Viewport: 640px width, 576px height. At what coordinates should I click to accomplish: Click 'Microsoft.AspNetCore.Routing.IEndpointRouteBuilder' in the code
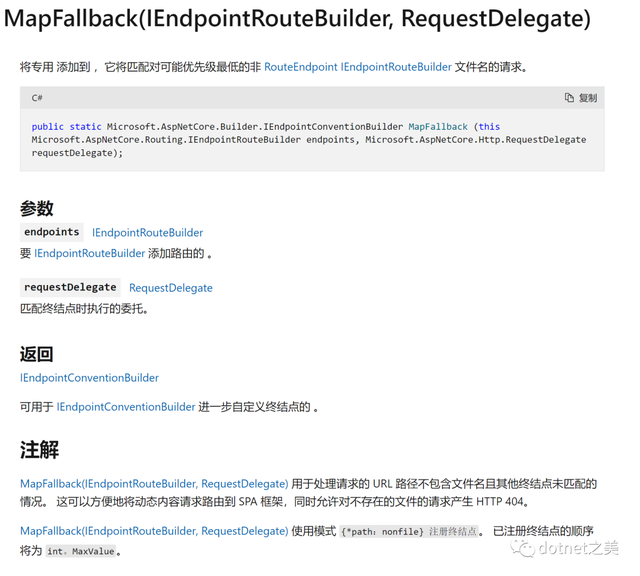166,140
